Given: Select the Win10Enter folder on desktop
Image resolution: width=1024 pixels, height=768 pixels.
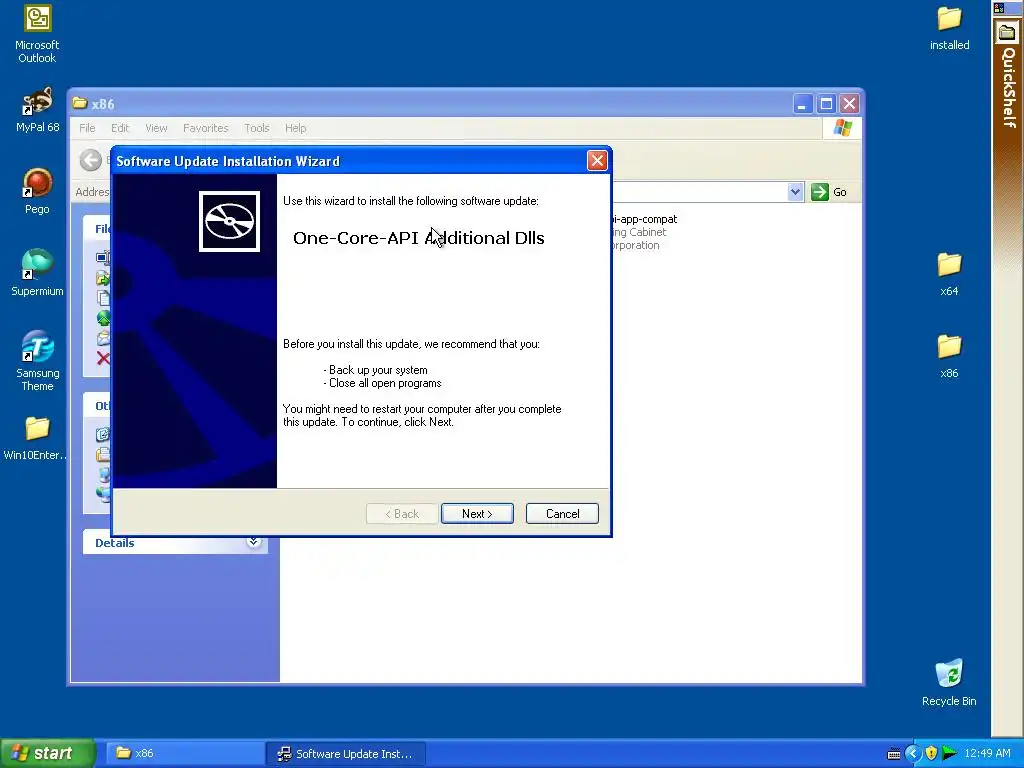Looking at the screenshot, I should 37,438.
